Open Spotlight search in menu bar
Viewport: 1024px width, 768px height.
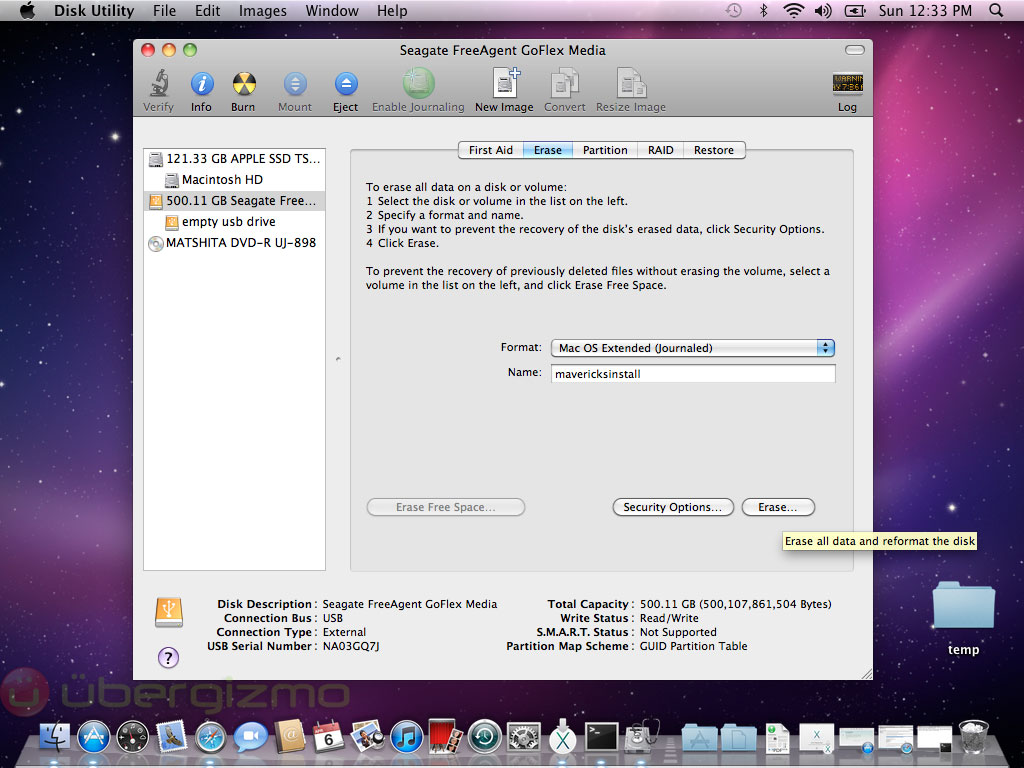pos(995,10)
